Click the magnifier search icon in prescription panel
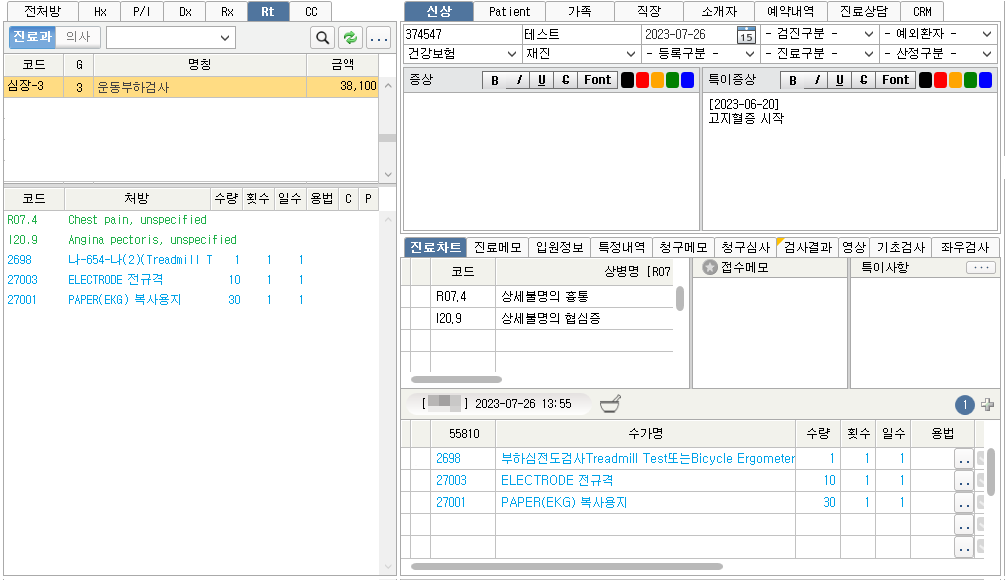 [322, 38]
